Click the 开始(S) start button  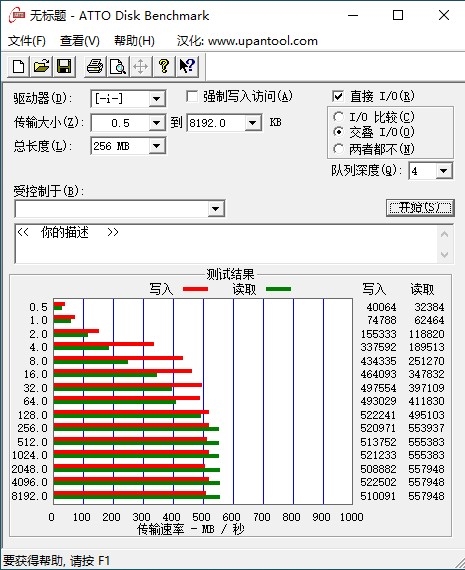click(420, 208)
